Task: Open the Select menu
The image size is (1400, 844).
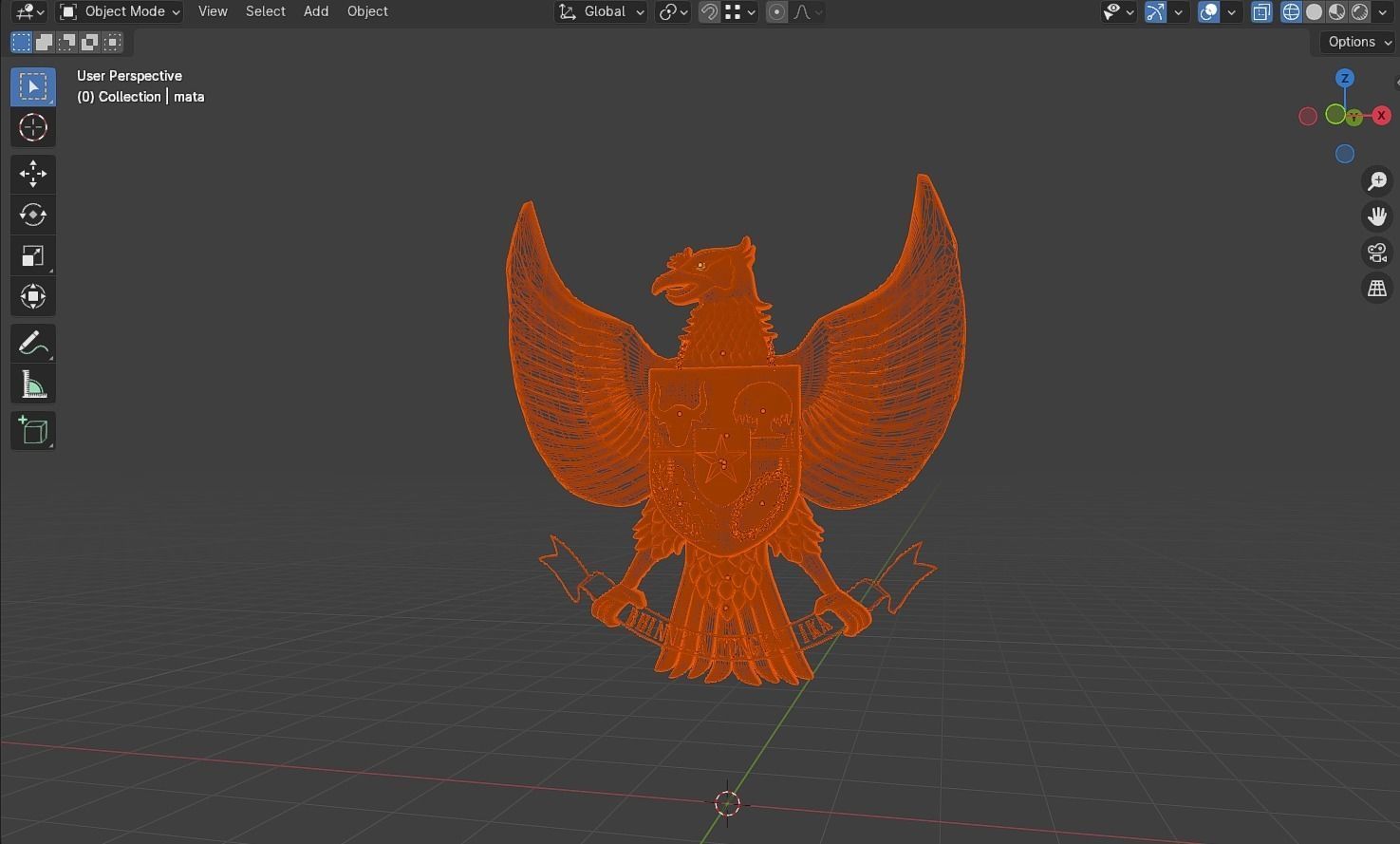Action: (x=265, y=11)
